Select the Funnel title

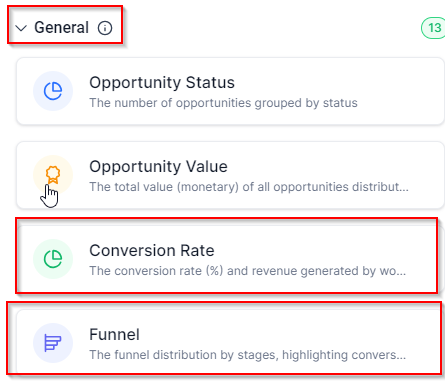114,334
